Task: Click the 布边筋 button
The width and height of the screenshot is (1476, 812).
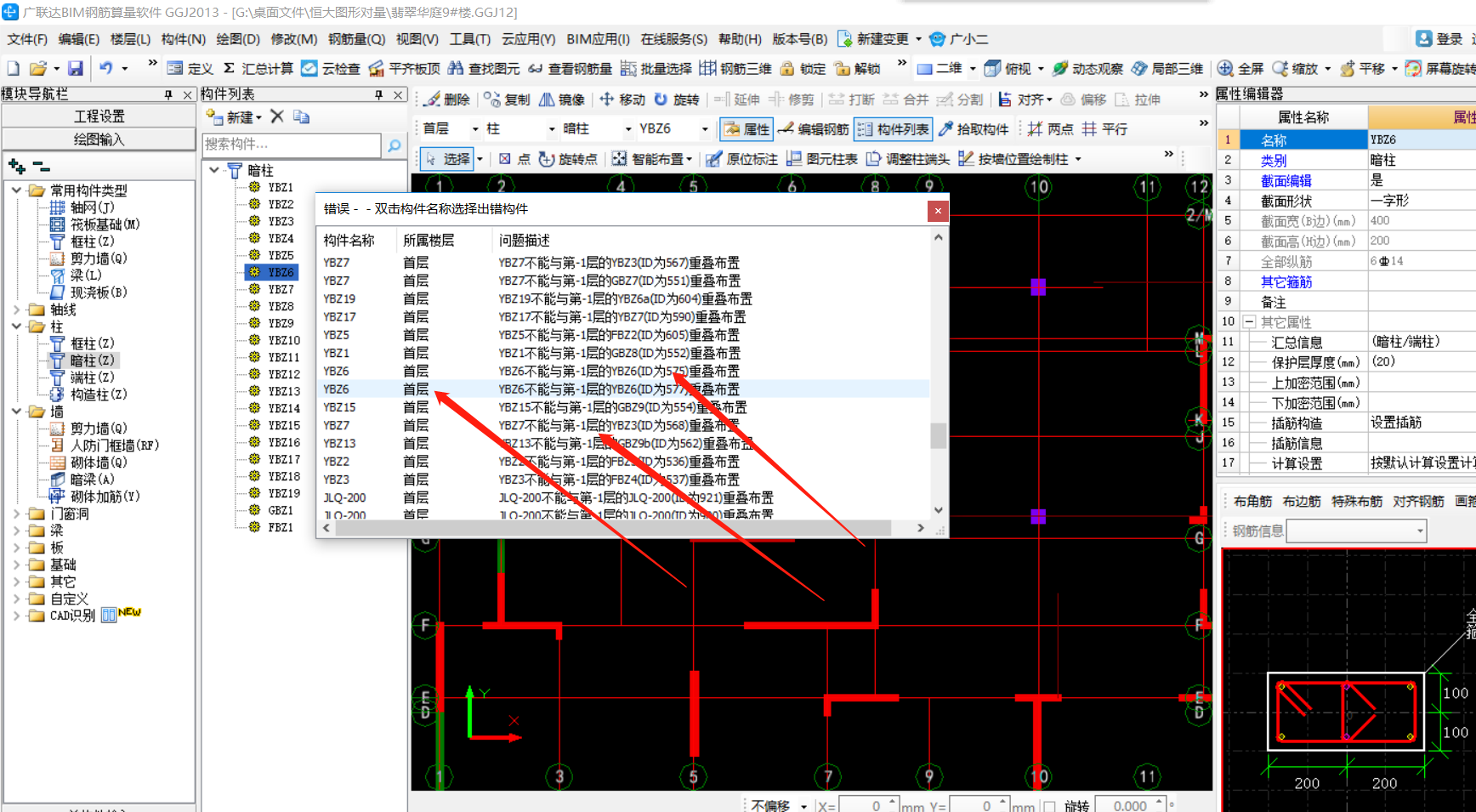Action: (x=1302, y=502)
